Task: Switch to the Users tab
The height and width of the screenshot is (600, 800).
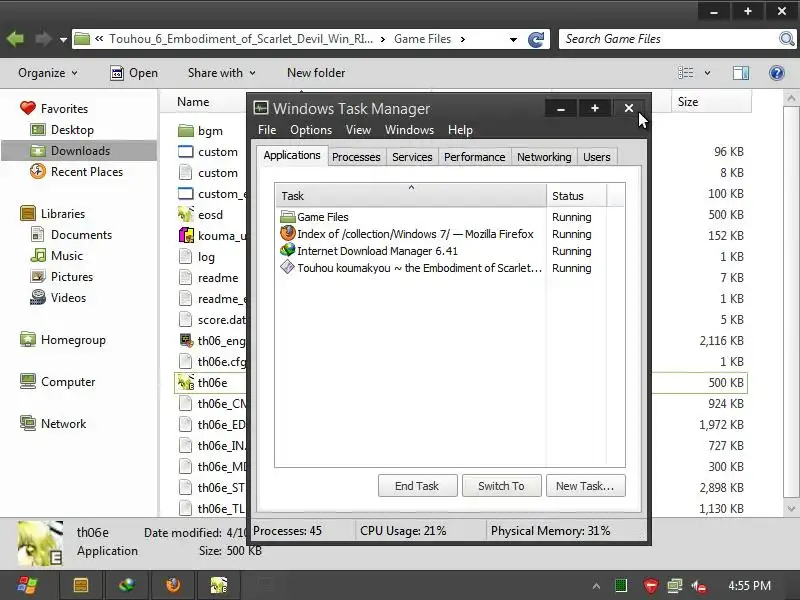Action: pyautogui.click(x=596, y=157)
